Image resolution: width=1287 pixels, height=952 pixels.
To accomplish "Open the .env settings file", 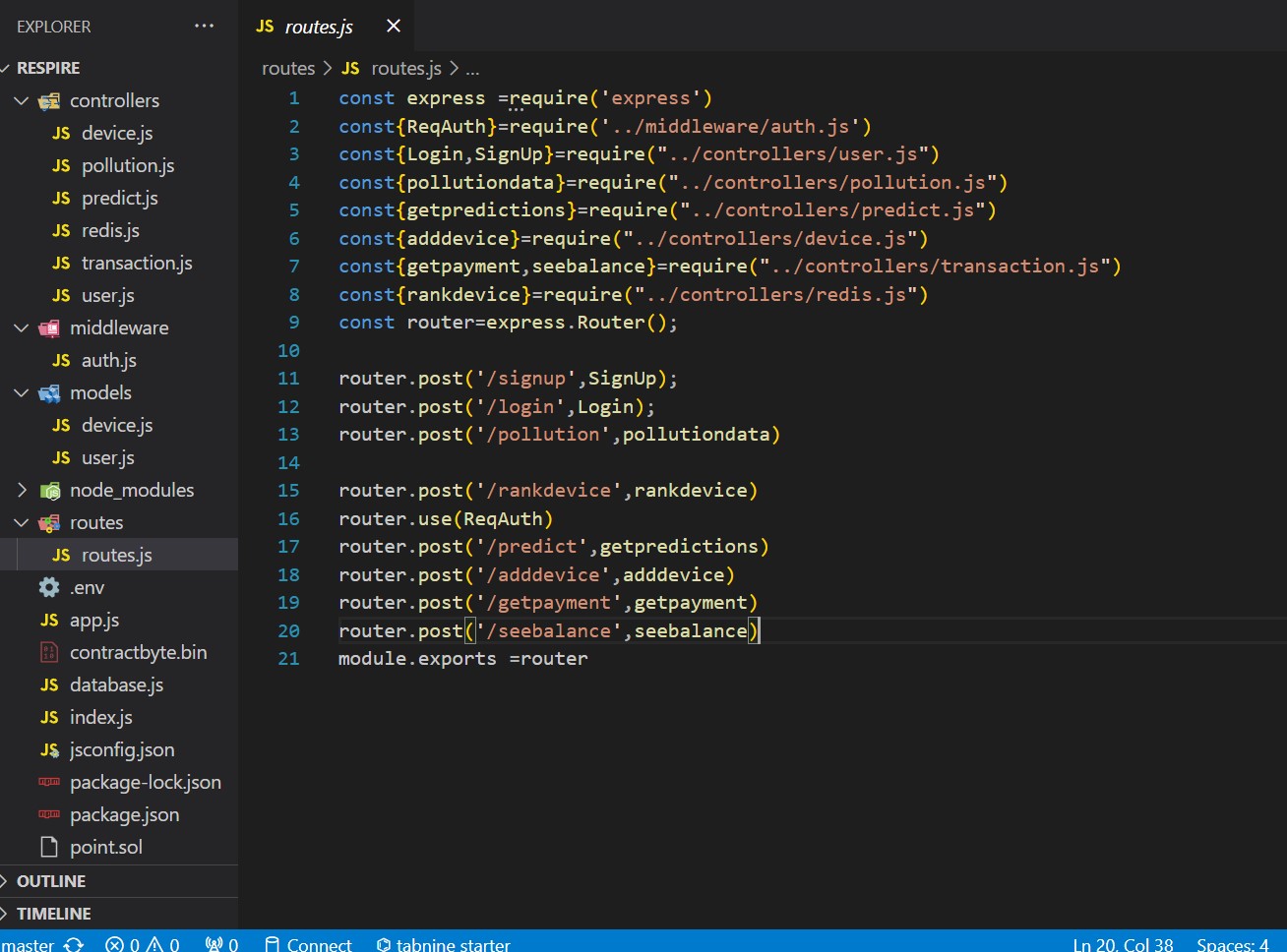I will click(87, 587).
